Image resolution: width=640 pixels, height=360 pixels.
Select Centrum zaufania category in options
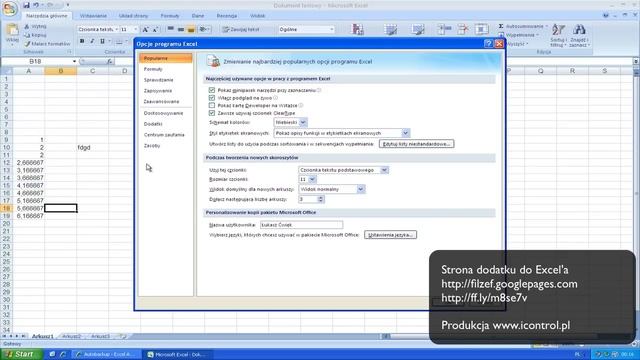pos(164,135)
